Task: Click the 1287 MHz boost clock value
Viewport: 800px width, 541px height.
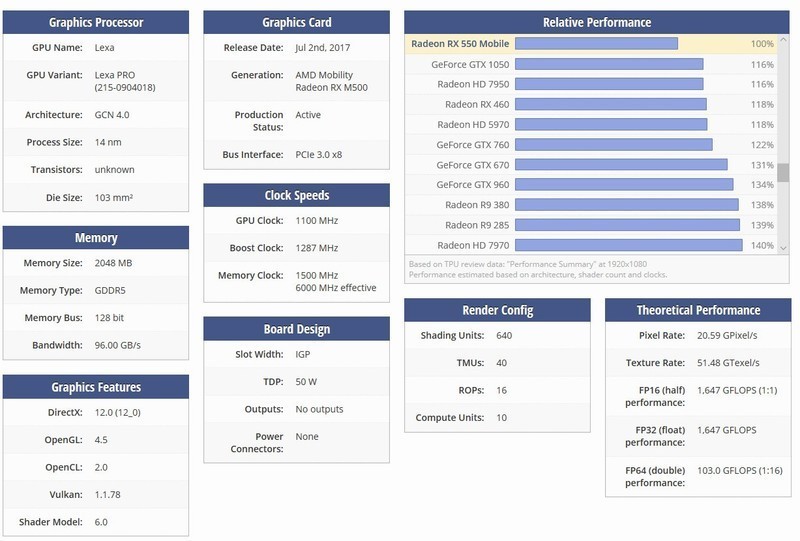Action: tap(316, 248)
